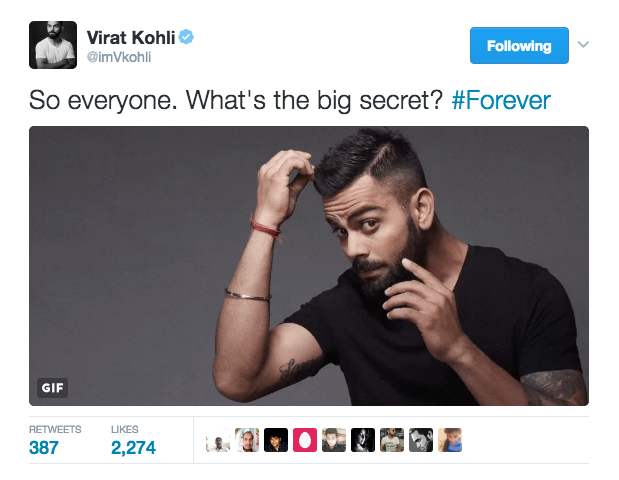Open the #Forever hashtag

[x=501, y=100]
